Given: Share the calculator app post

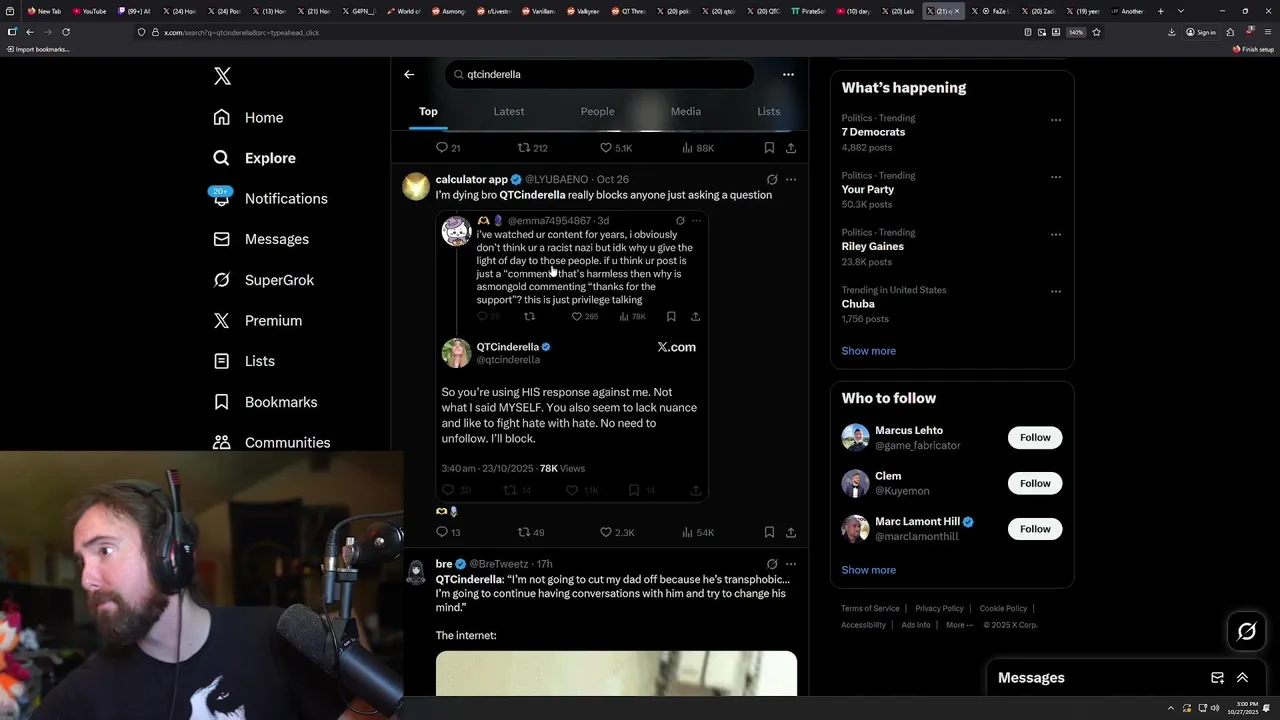Looking at the screenshot, I should click(x=791, y=532).
